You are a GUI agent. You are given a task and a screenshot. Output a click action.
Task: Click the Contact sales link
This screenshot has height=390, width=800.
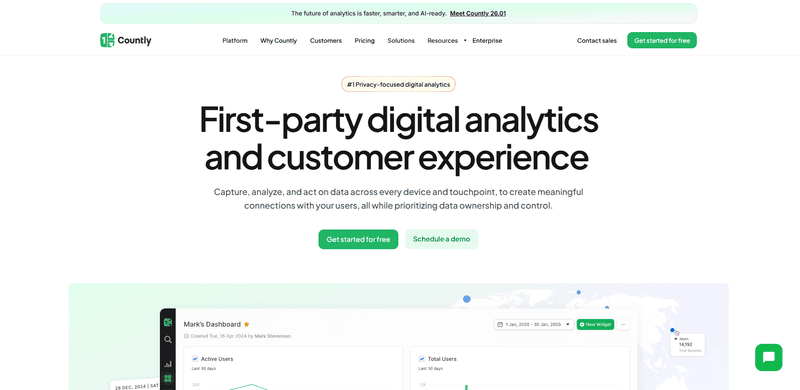tap(597, 41)
